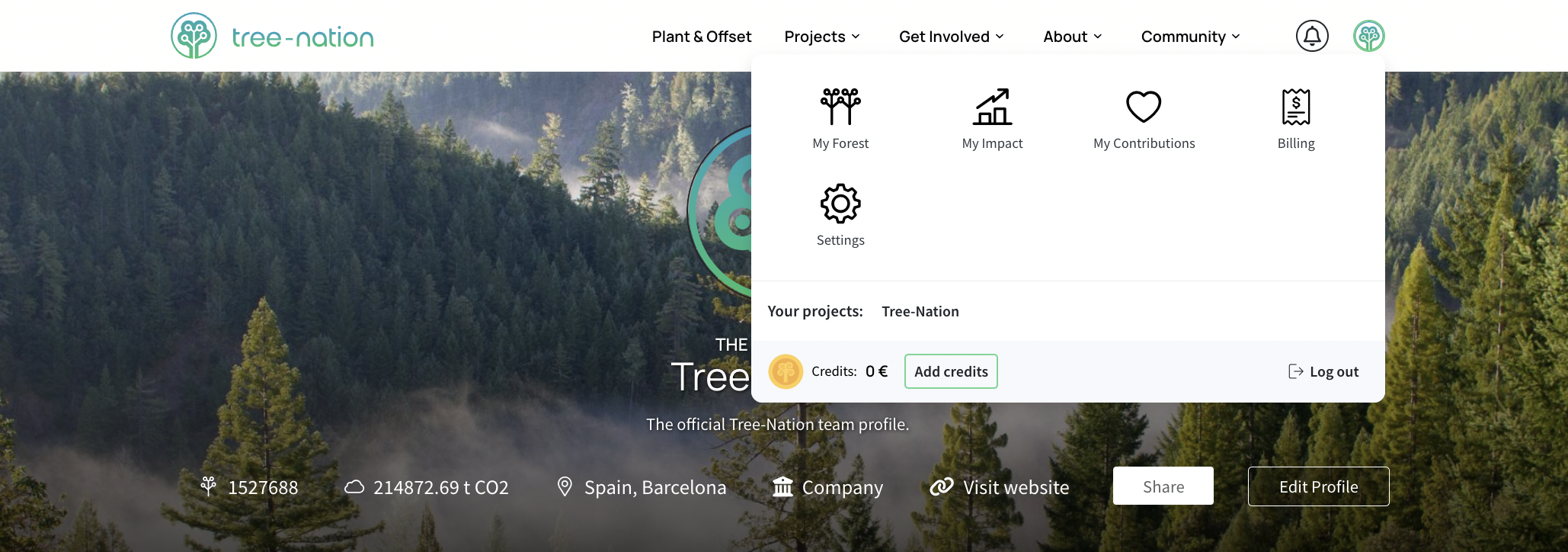Expand the Projects dropdown menu
The width and height of the screenshot is (1568, 552).
tap(822, 37)
